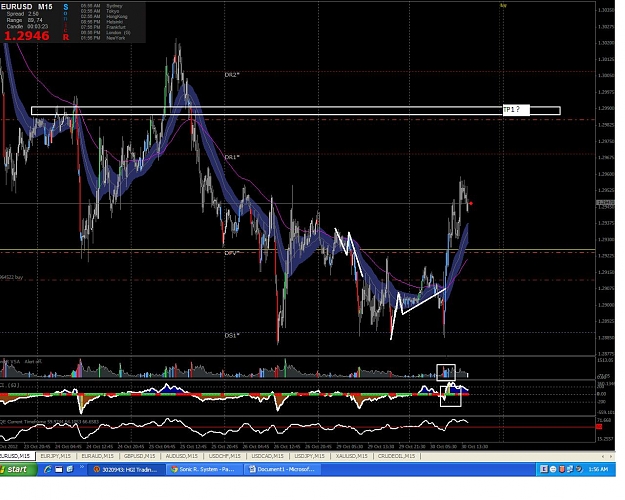Screen dimensions: 625x500
Task: Click the 1:56 AM taskbar clock
Action: point(599,469)
